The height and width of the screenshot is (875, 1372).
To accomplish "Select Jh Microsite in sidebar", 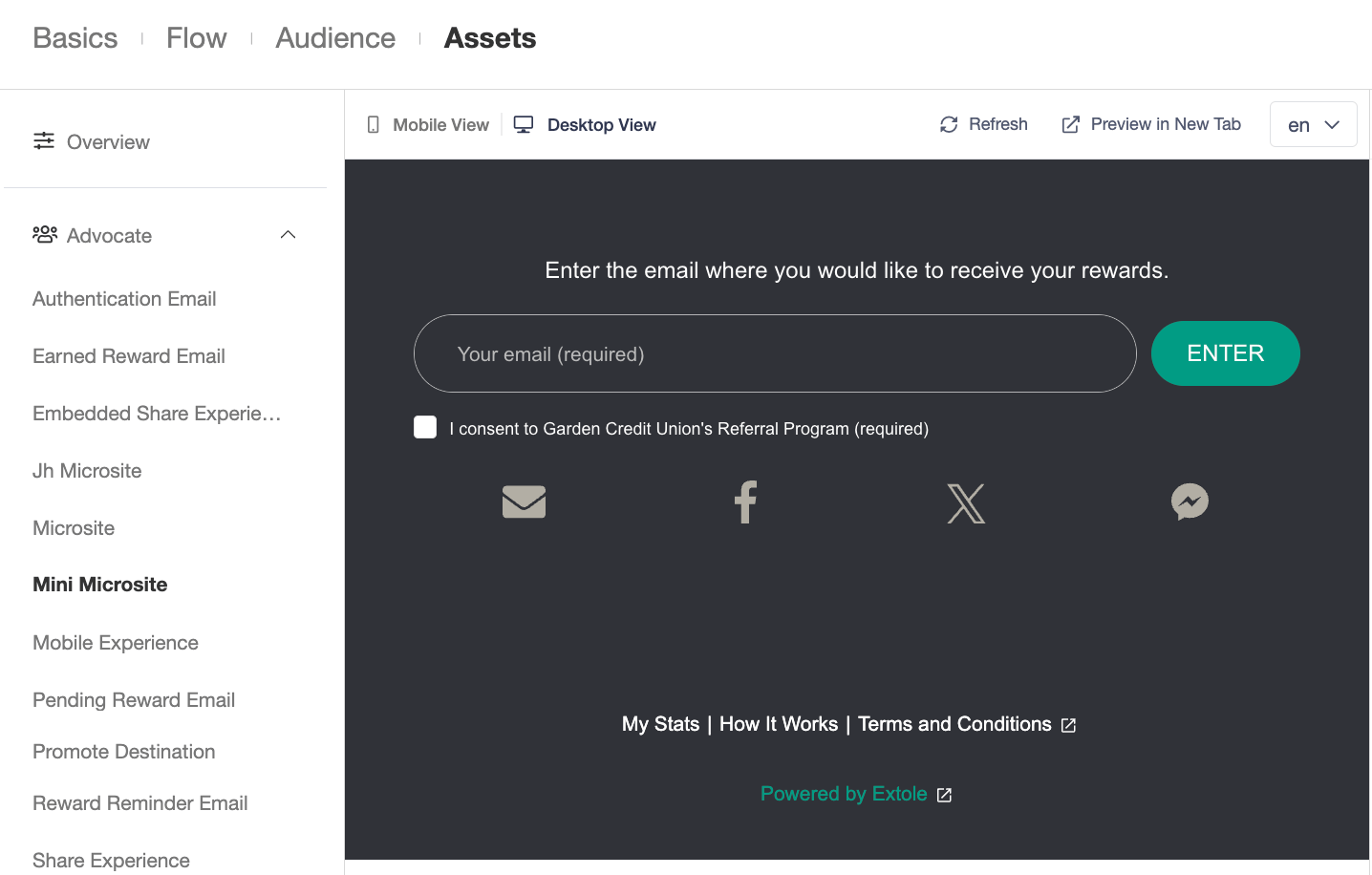I will [87, 471].
